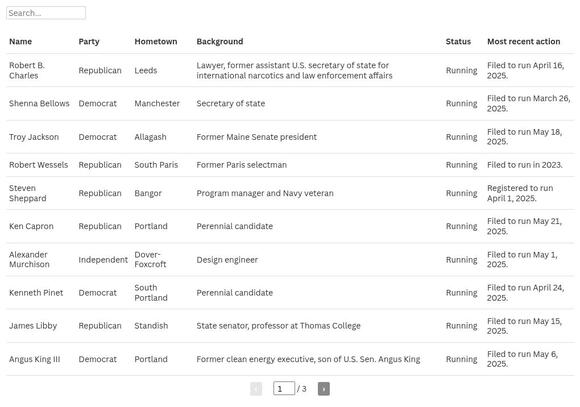Focus the Search input field
Screen dimensions: 580x407
coord(46,13)
